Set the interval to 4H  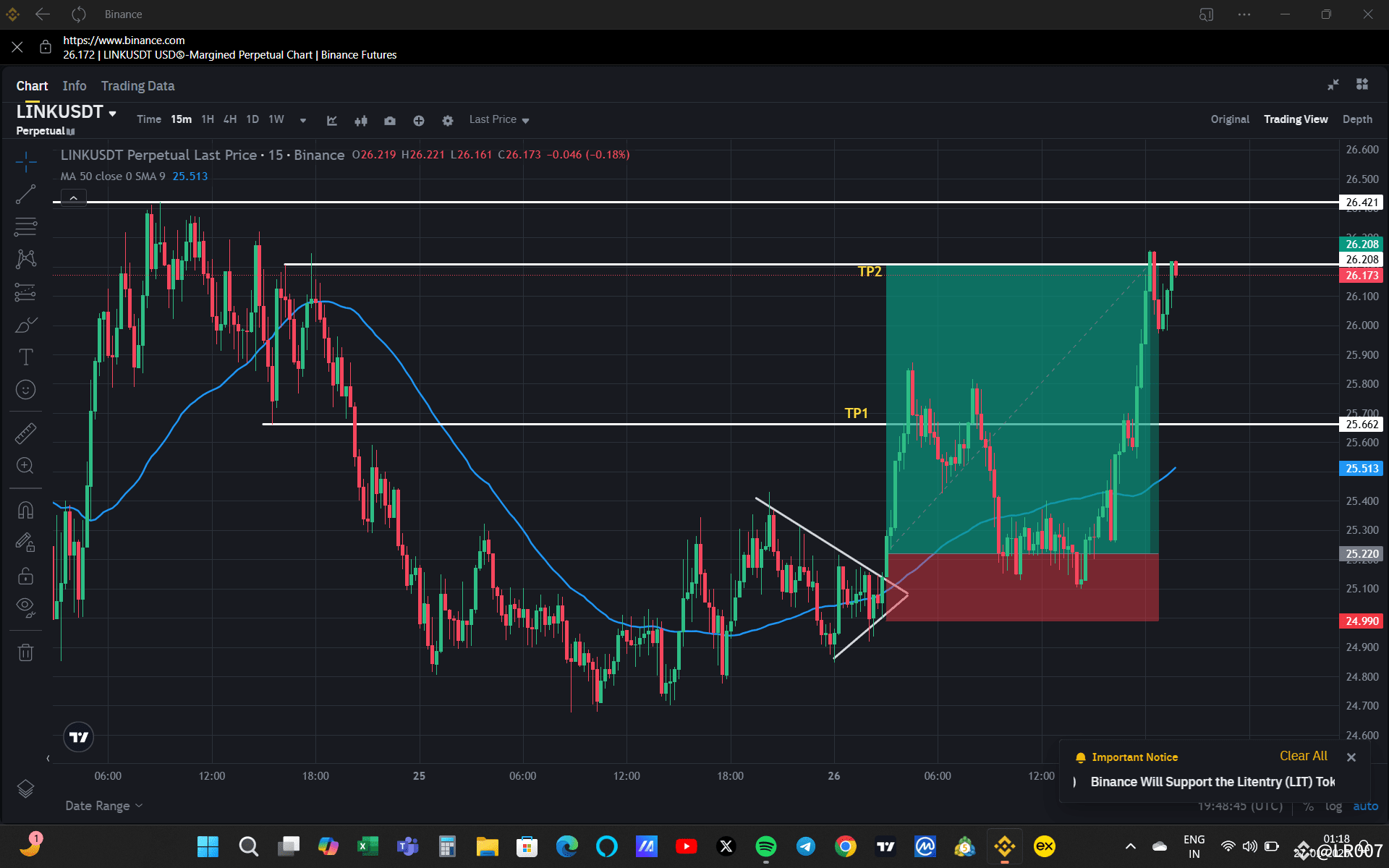click(230, 119)
